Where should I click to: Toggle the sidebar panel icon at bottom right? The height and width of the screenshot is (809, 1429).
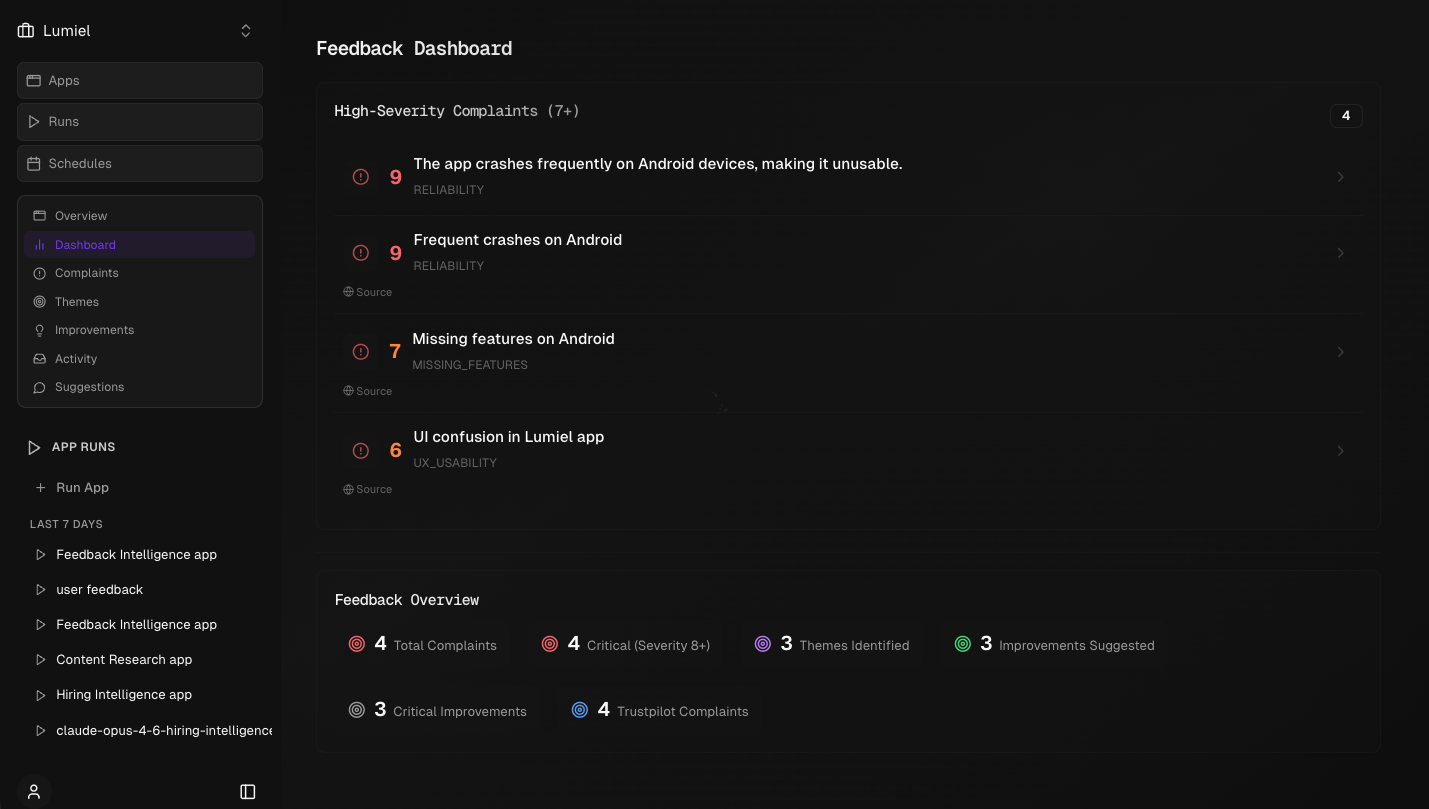tap(247, 791)
